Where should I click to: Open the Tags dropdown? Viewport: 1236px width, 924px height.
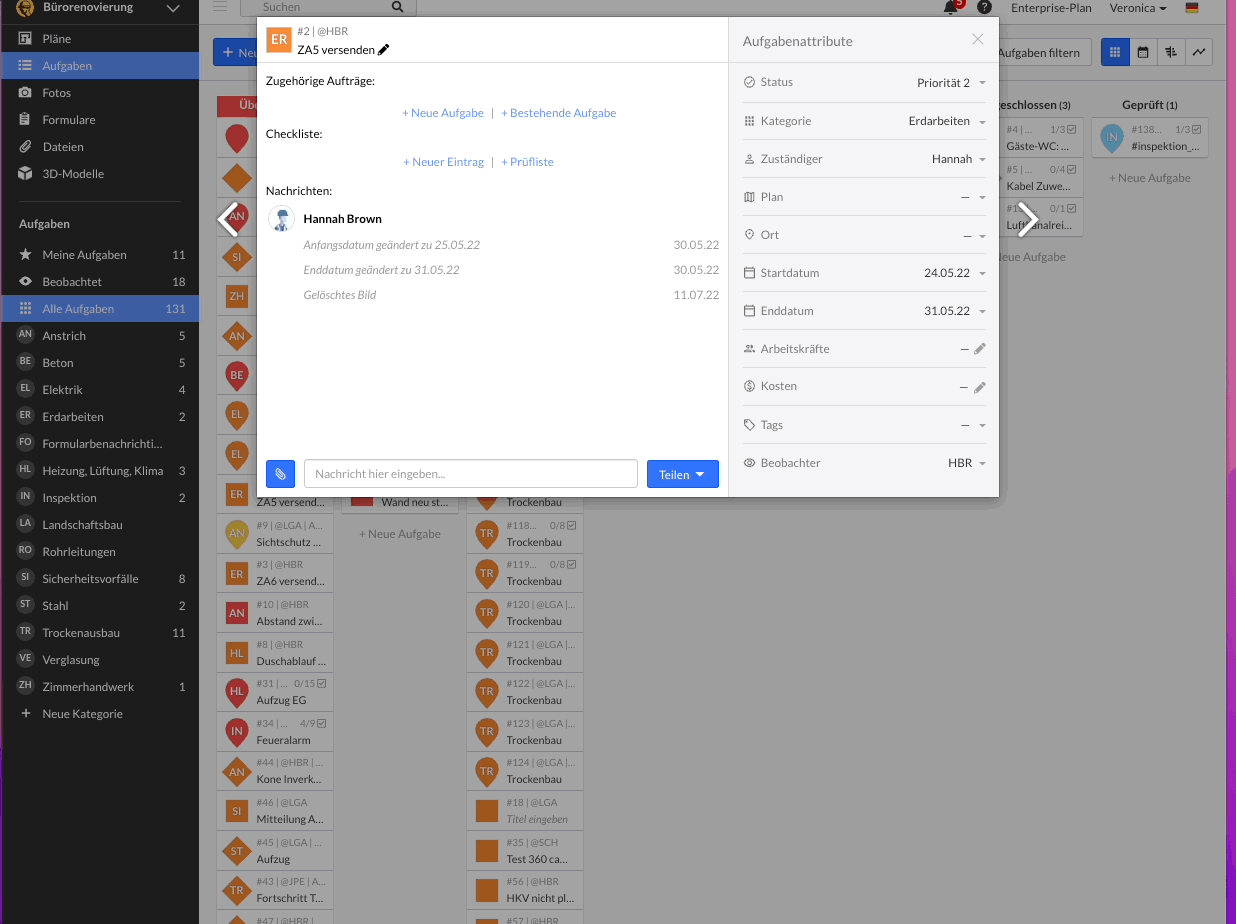pos(973,425)
